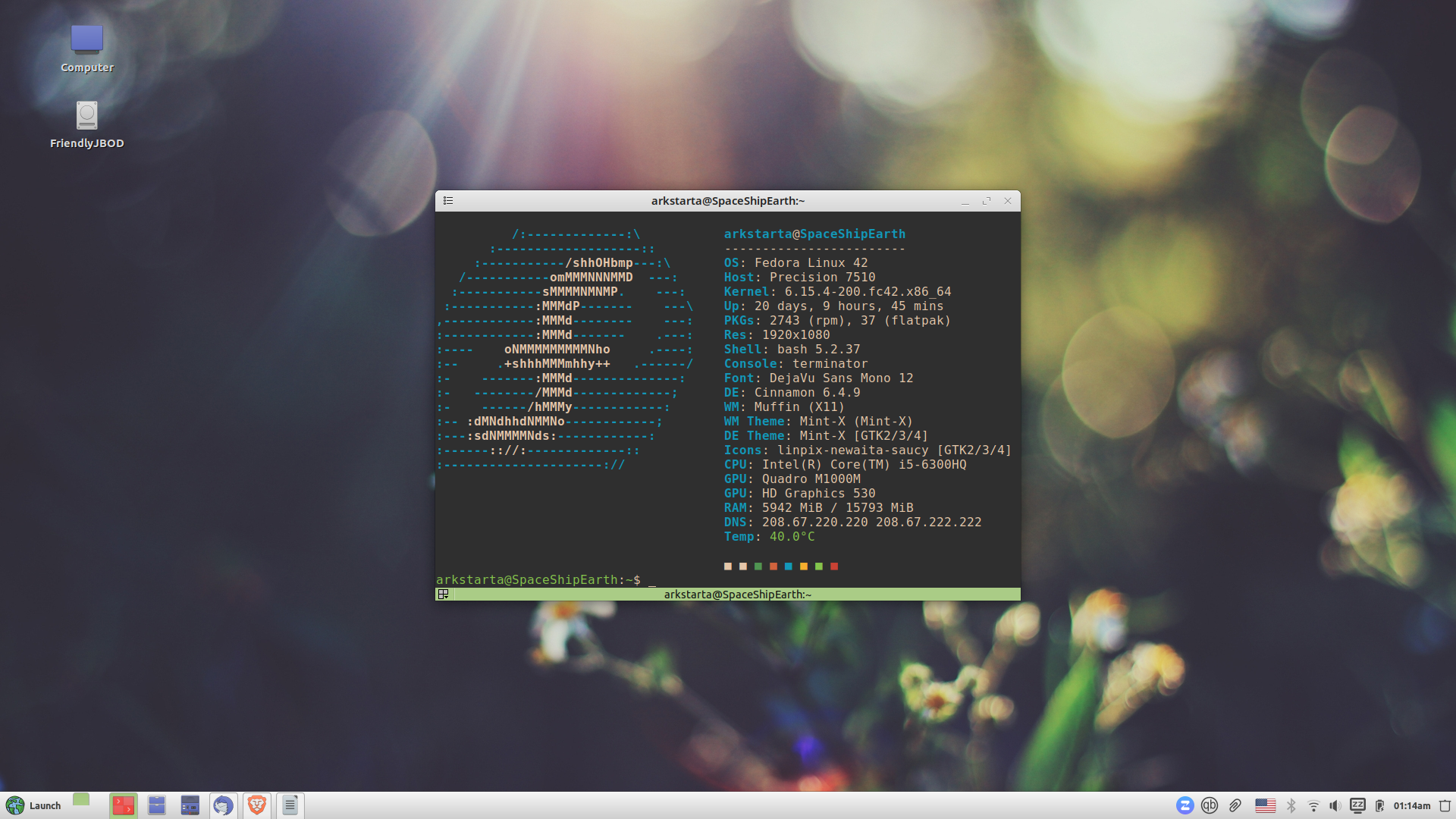Click the 'Console: terminator' line
The height and width of the screenshot is (819, 1456).
795,364
